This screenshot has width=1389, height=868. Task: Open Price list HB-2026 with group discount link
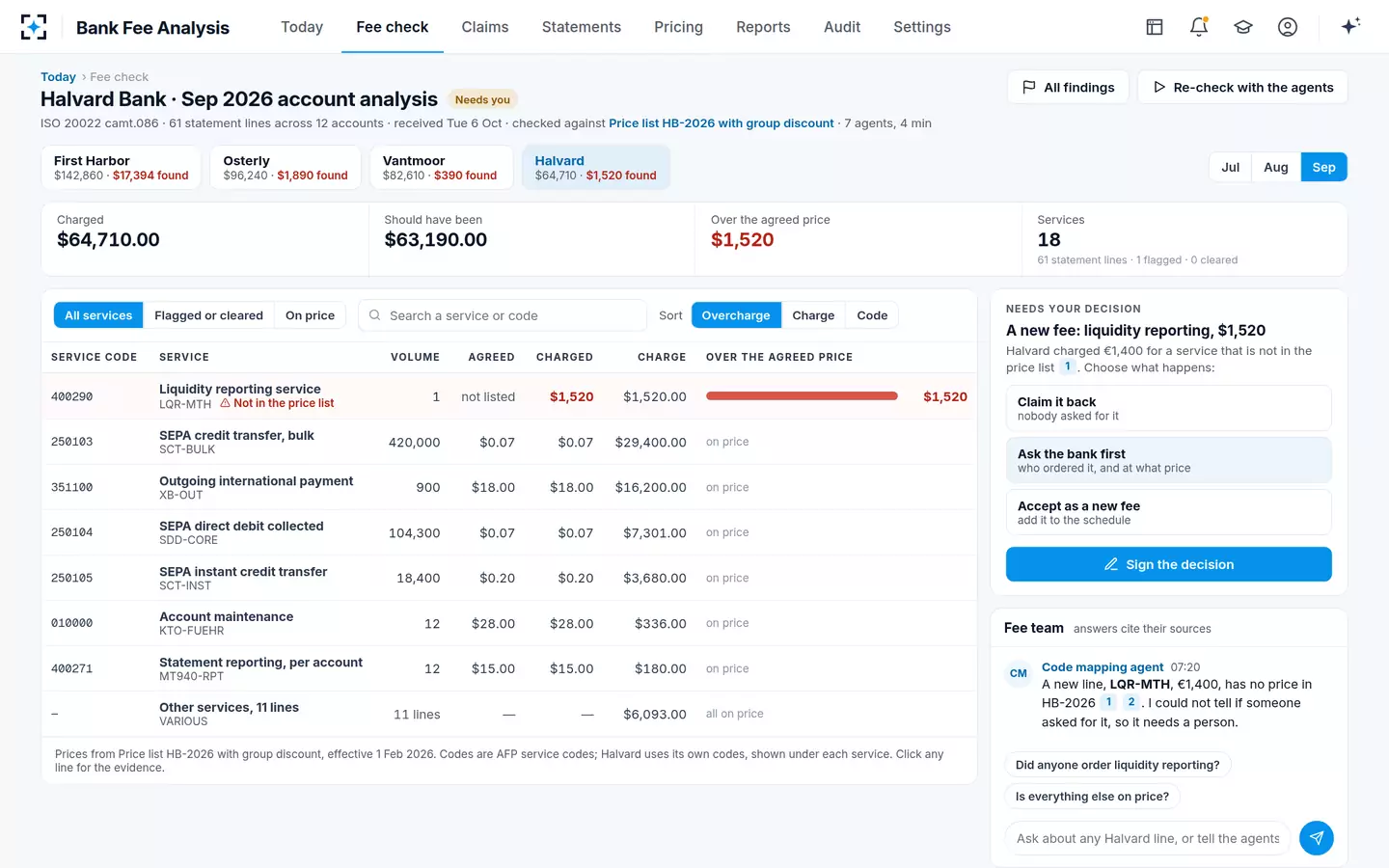722,123
